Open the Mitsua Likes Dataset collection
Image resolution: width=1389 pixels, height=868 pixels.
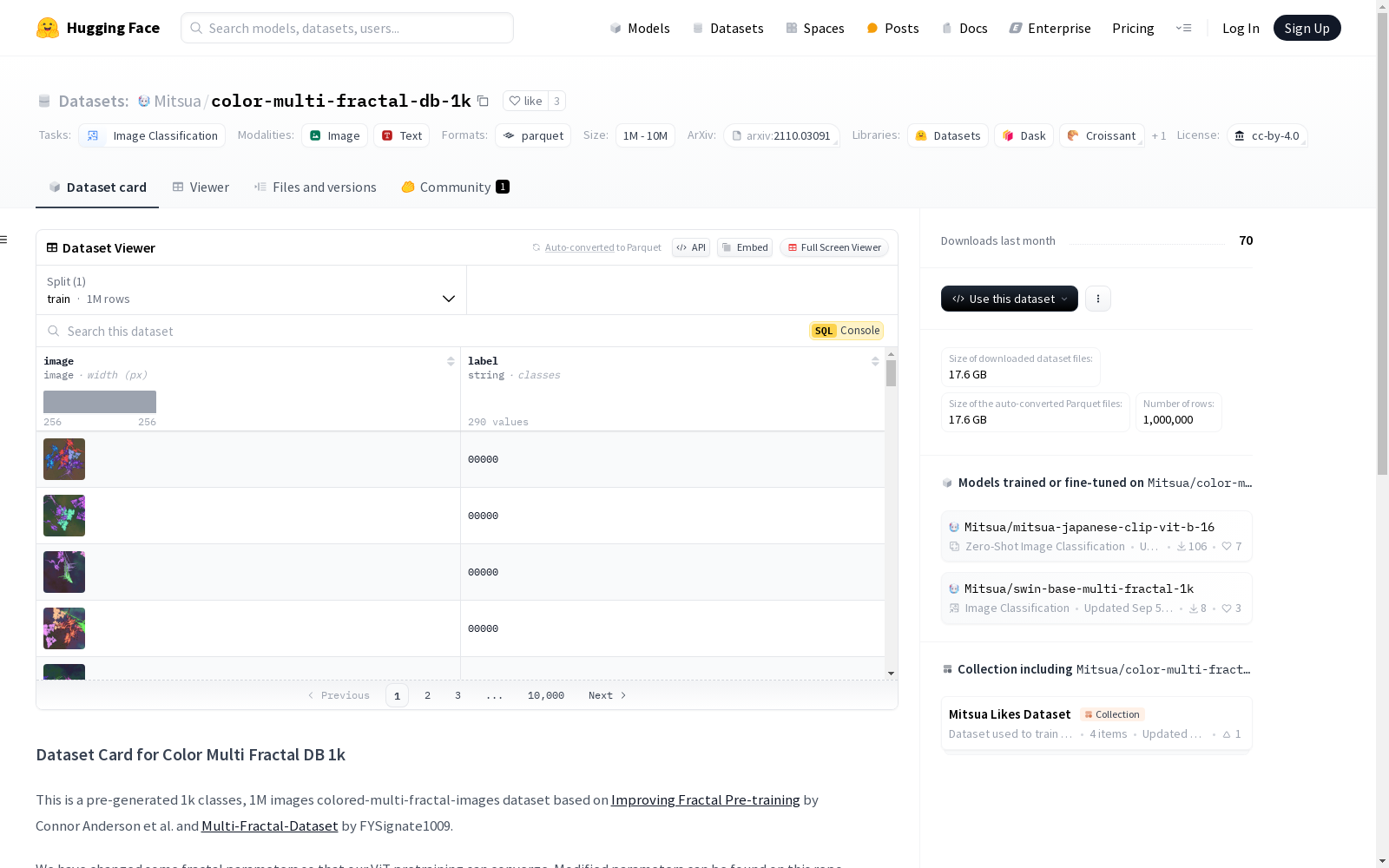pos(1096,724)
